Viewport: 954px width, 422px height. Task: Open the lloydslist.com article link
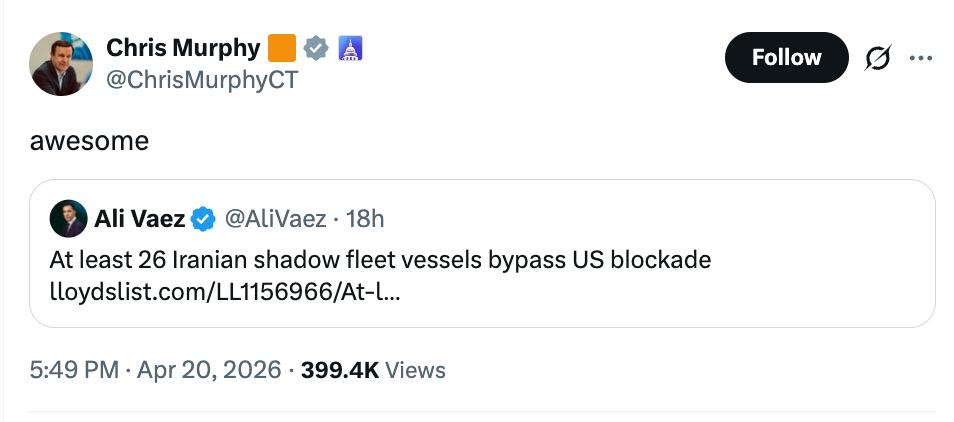coord(225,292)
